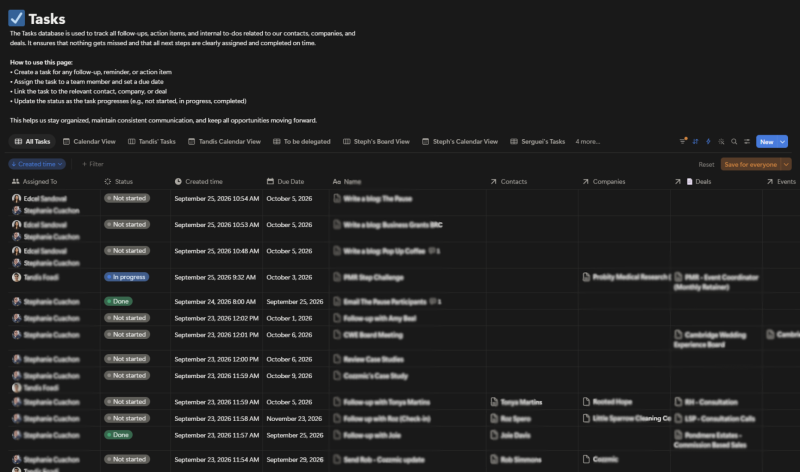This screenshot has height=472, width=800.
Task: Click the Assigned To column people icon
Action: 15,181
